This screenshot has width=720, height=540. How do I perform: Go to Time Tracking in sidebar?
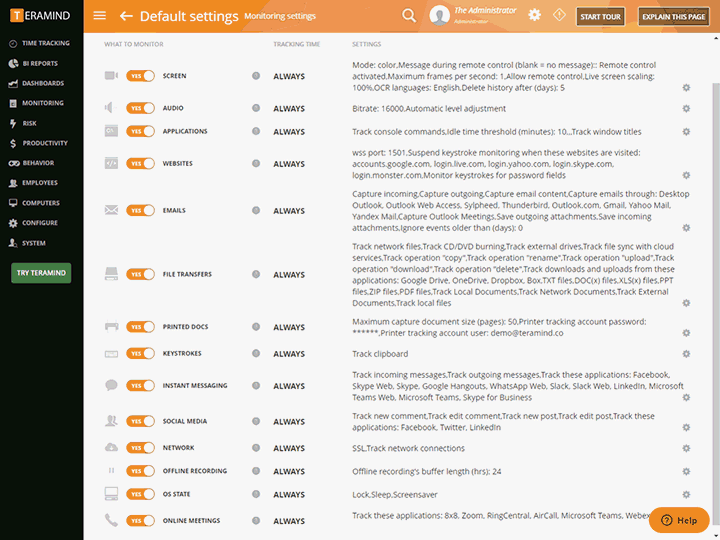point(45,43)
